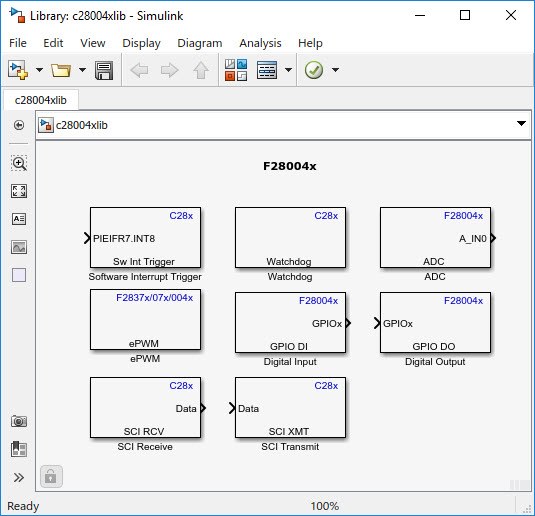Expand the palette with double chevron

19,477
